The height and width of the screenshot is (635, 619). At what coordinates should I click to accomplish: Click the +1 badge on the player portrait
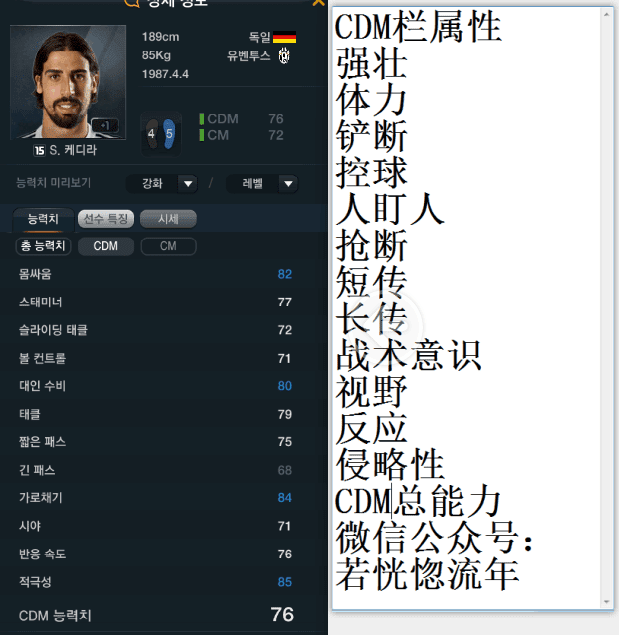click(x=105, y=125)
